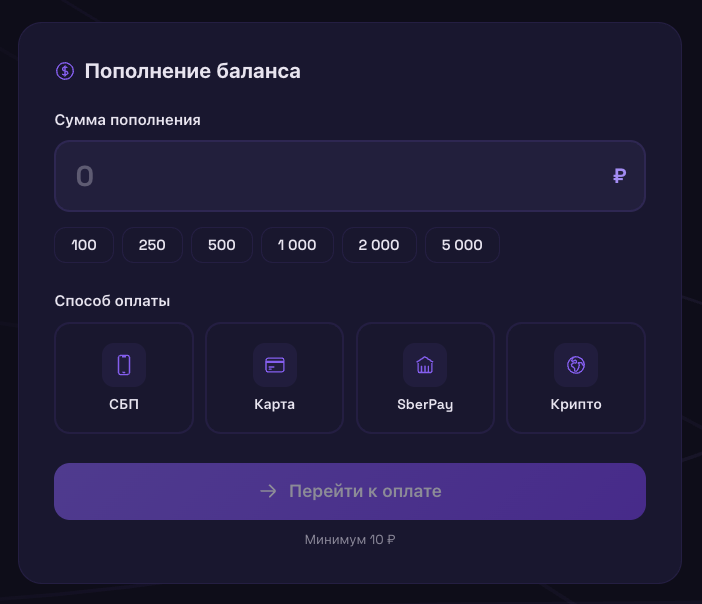The width and height of the screenshot is (702, 604).
Task: Click the arrow icon on the payment button
Action: click(x=269, y=491)
